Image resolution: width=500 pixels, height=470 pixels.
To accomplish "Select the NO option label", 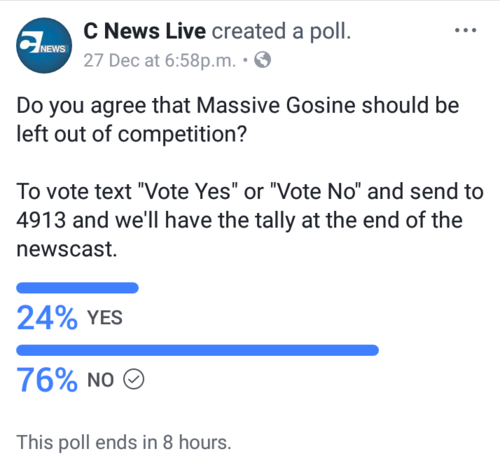I will point(100,380).
